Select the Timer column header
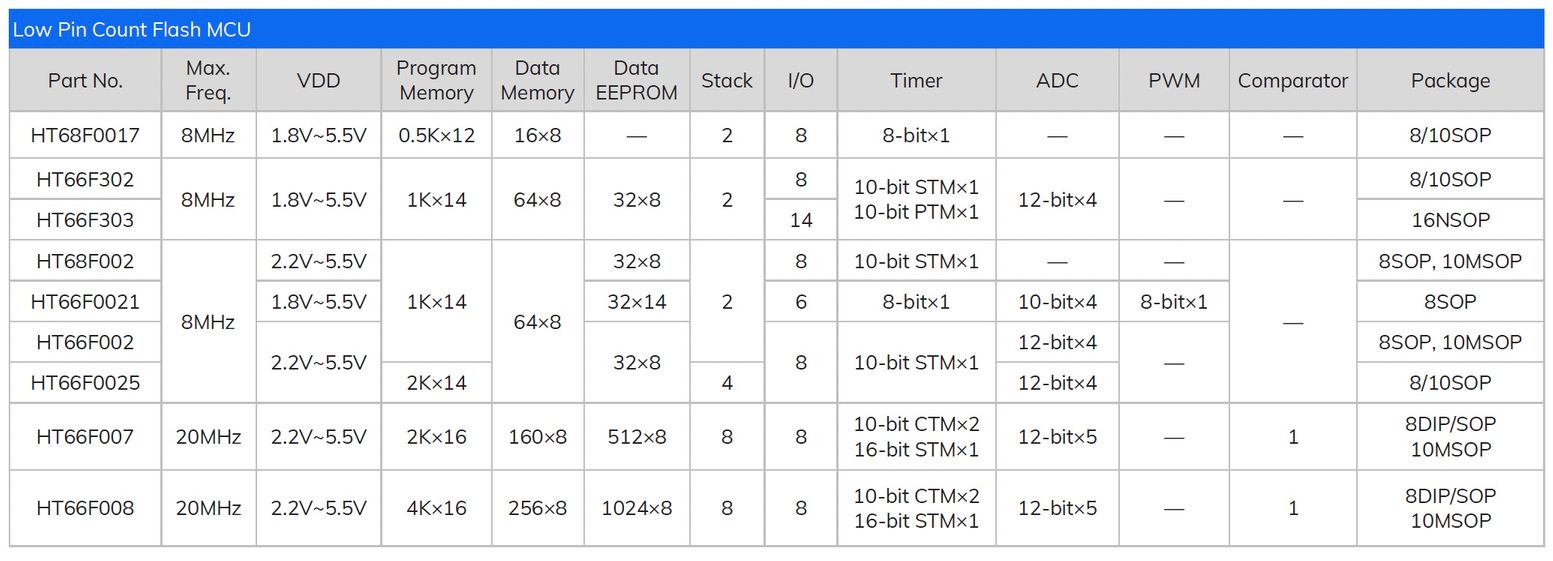This screenshot has width=1553, height=561. [x=916, y=81]
